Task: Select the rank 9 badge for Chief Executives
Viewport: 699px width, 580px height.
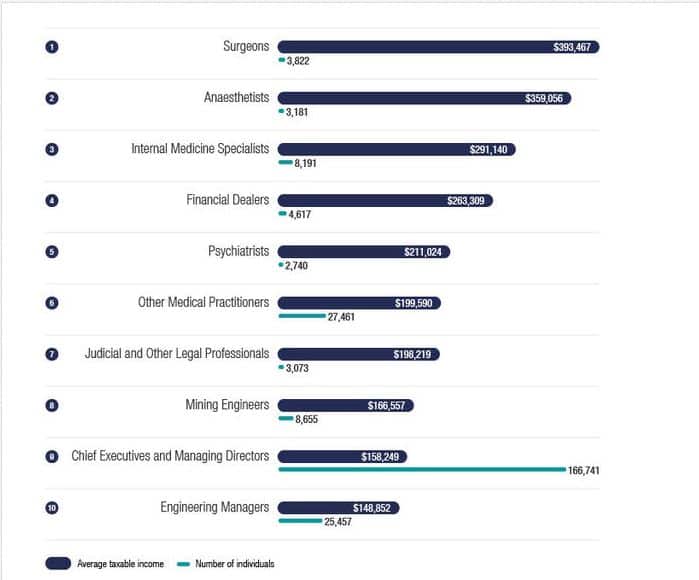Action: point(52,457)
